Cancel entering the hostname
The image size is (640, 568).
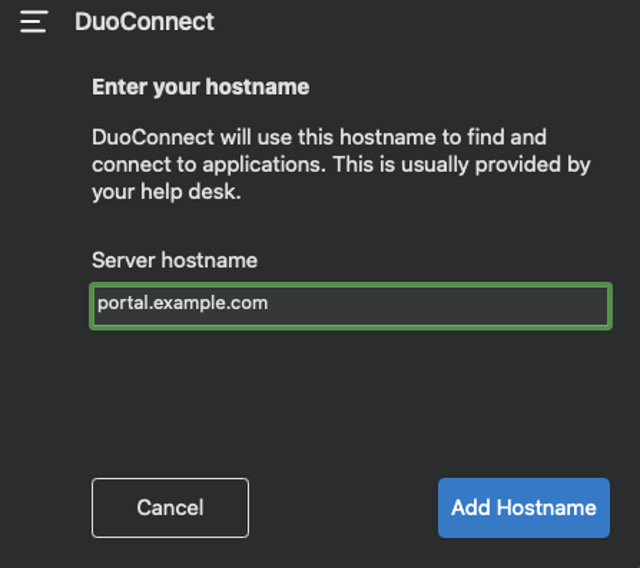[x=170, y=508]
